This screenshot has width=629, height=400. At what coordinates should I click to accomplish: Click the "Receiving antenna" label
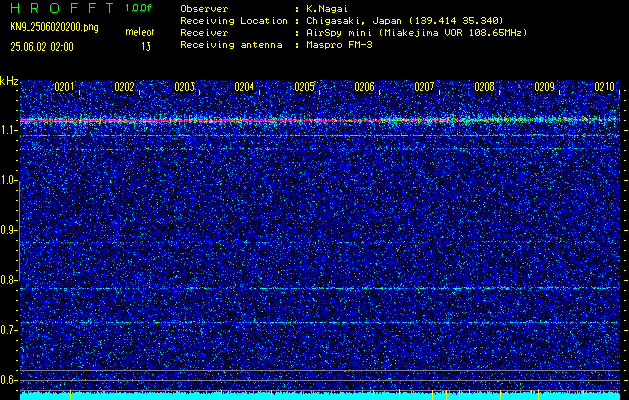coord(231,45)
